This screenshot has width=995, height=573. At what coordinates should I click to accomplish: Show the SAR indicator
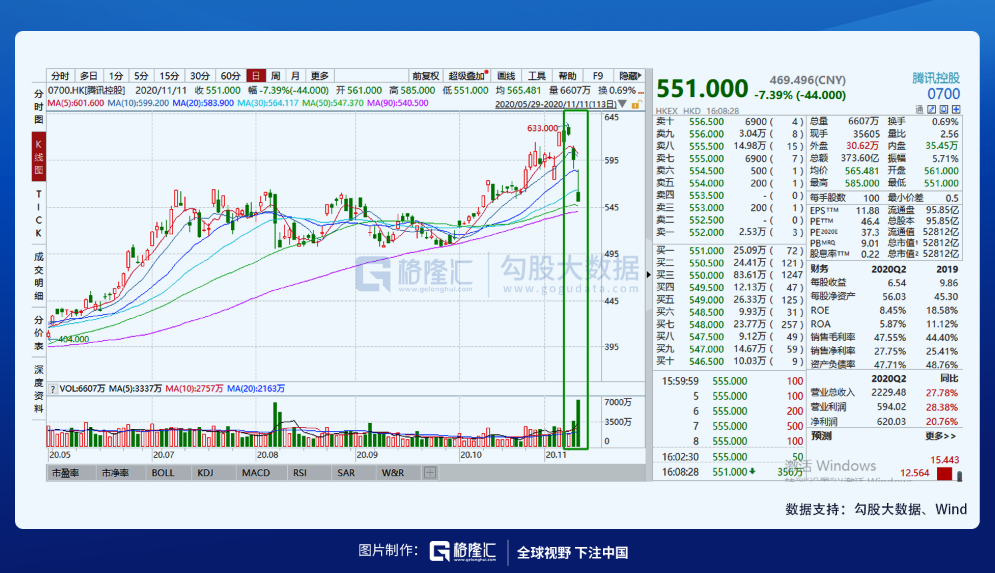[x=346, y=473]
